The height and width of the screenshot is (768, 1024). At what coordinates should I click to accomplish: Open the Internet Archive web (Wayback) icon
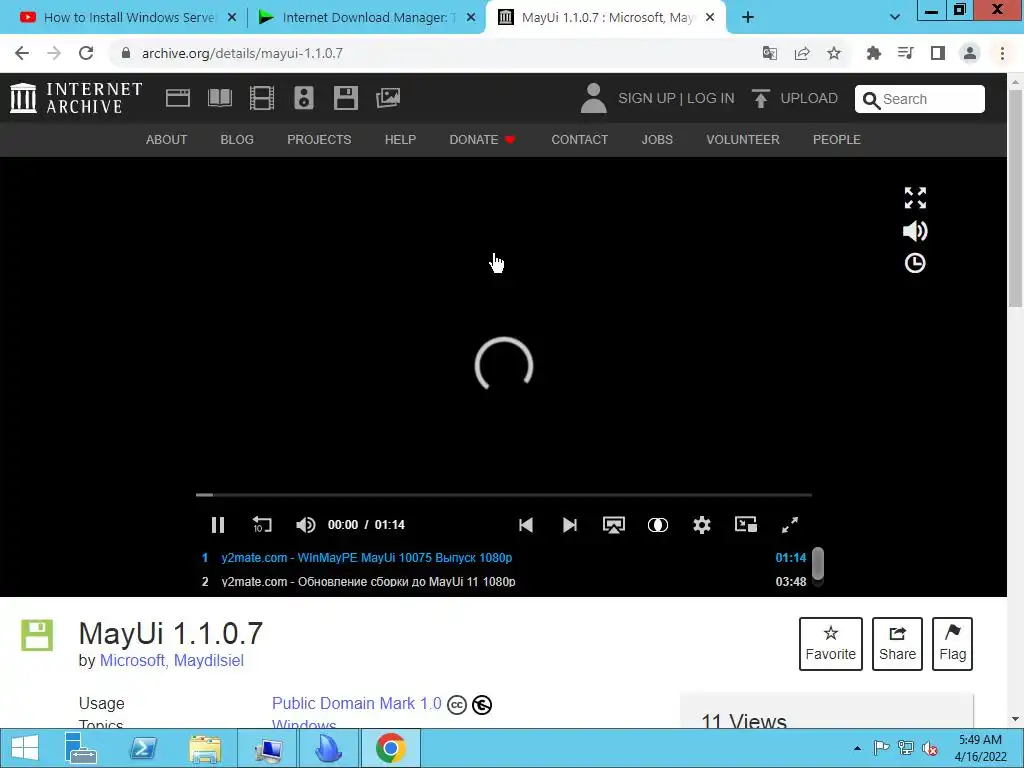[178, 98]
